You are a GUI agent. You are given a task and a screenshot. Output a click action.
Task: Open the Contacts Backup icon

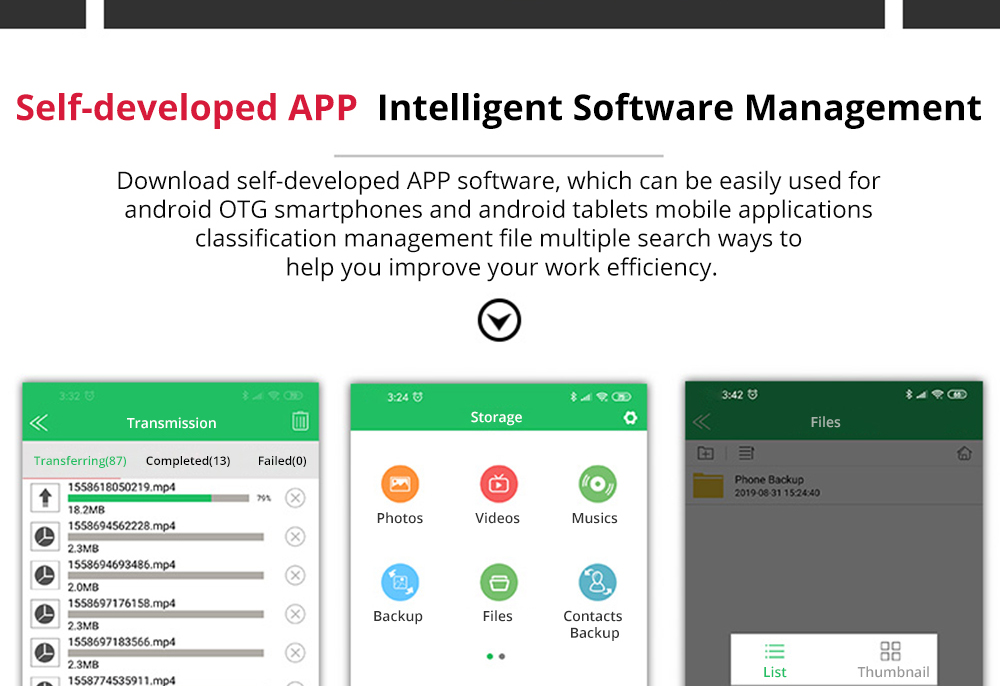point(596,582)
